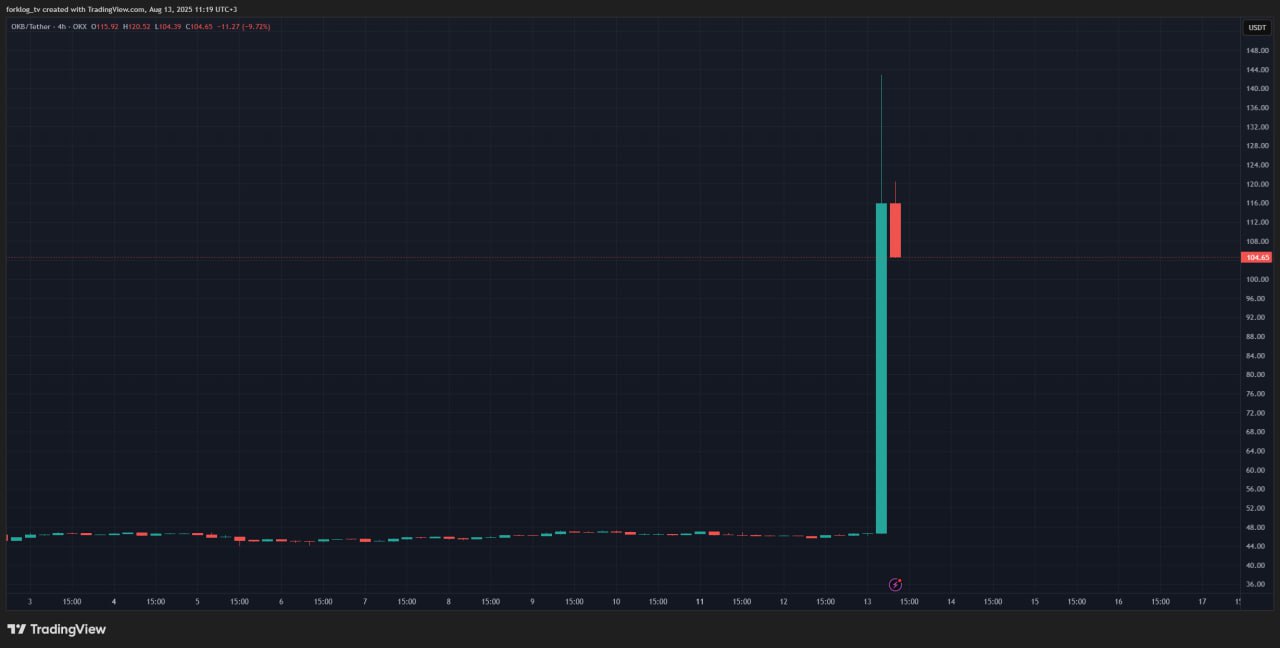This screenshot has height=648, width=1280.
Task: Click date label 14 on time axis
Action: pyautogui.click(x=951, y=602)
